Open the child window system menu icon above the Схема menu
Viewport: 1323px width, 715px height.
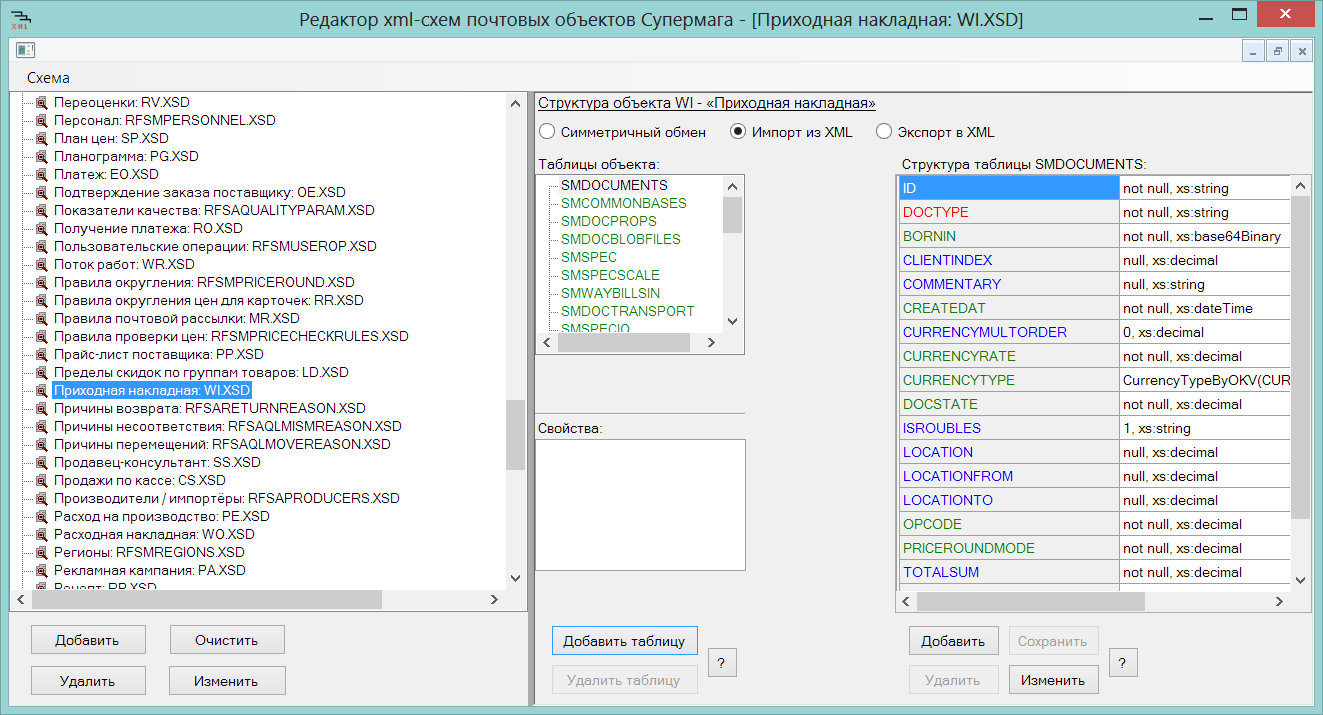pos(25,50)
